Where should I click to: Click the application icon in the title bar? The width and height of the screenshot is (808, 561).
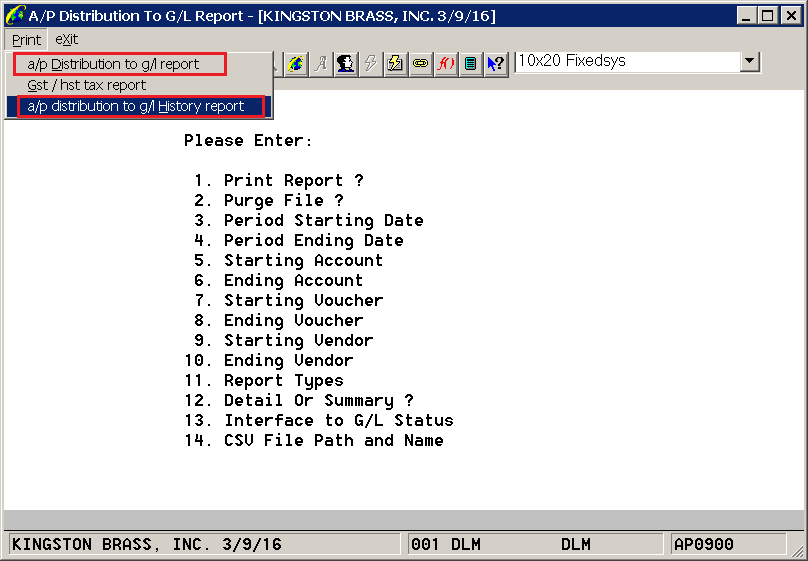(14, 15)
